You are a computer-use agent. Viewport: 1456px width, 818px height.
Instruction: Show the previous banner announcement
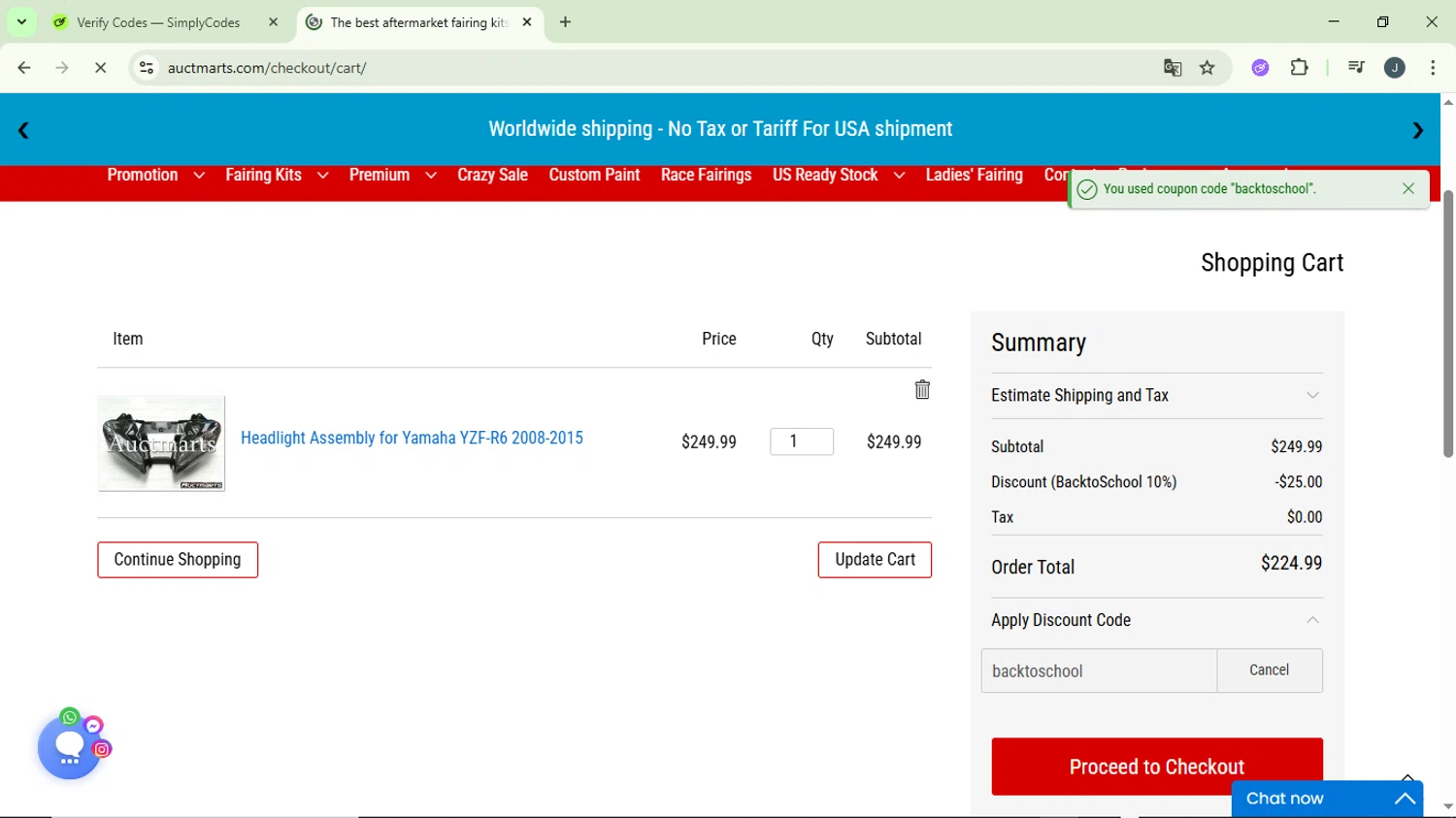pyautogui.click(x=23, y=130)
